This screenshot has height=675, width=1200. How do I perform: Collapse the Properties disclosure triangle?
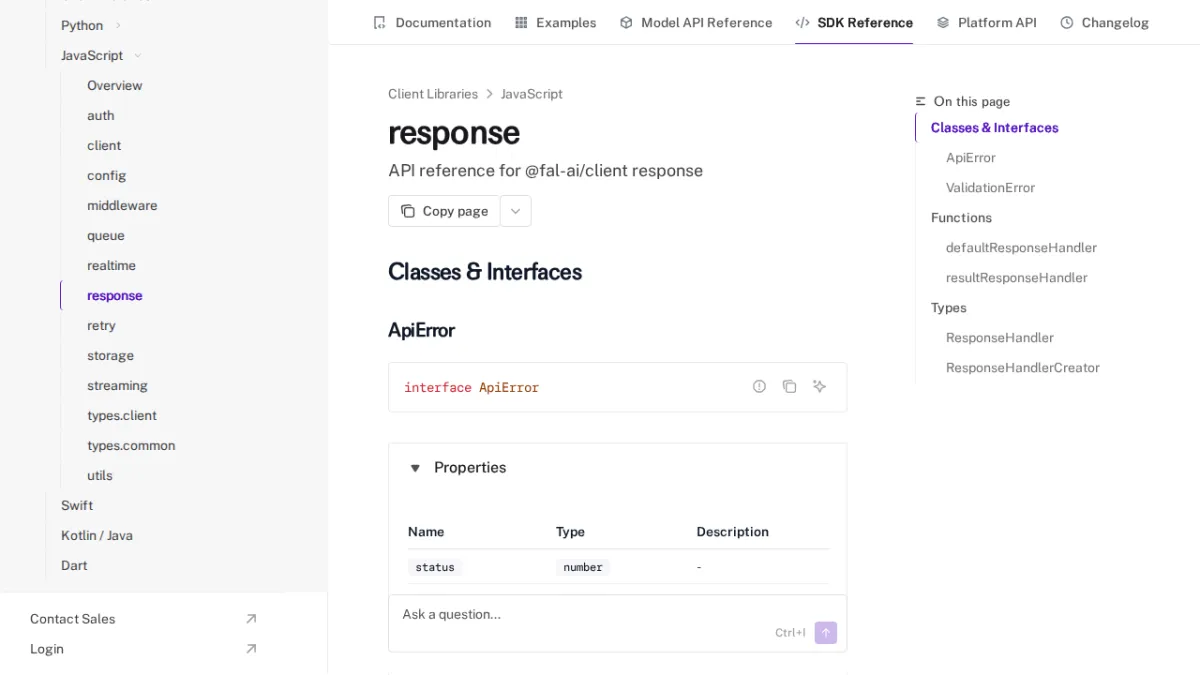tap(415, 468)
